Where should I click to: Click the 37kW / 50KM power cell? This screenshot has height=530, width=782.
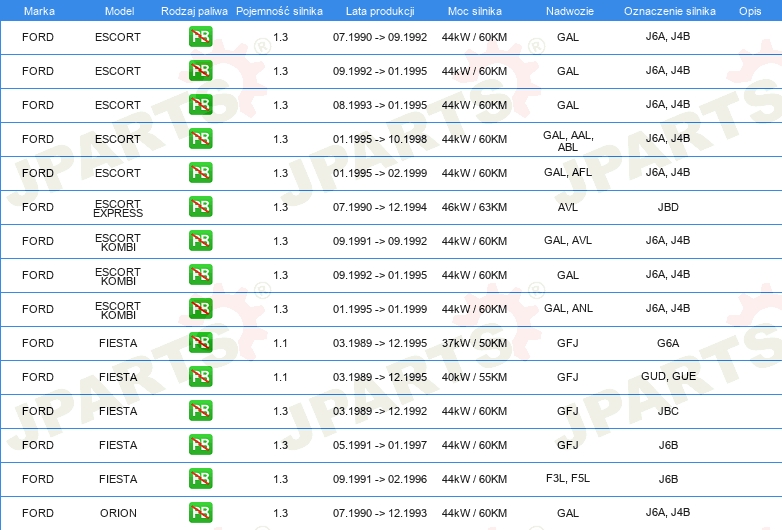[x=474, y=343]
